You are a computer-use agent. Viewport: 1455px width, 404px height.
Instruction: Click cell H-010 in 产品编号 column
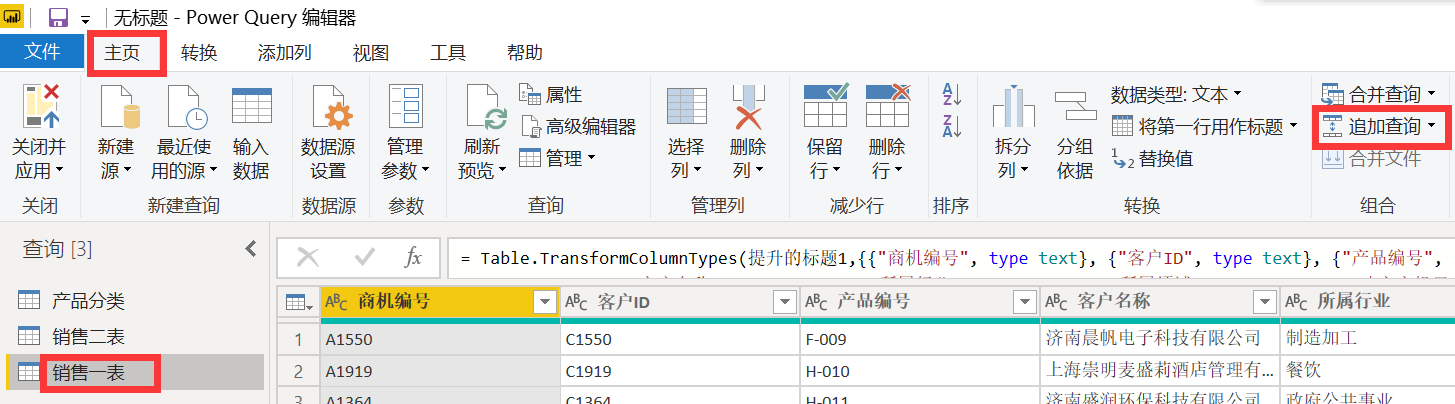point(920,370)
